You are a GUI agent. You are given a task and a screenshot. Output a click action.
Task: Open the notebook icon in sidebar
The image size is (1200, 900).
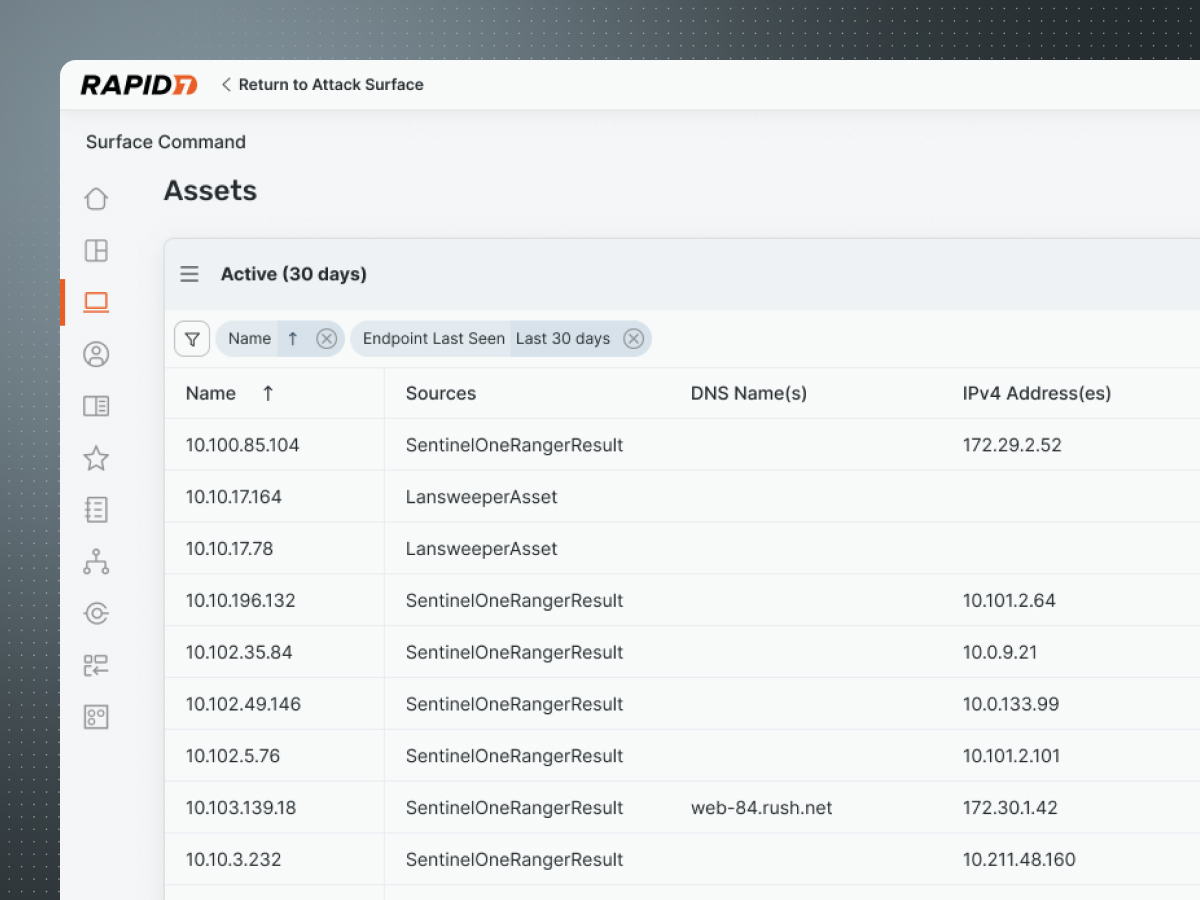tap(96, 510)
